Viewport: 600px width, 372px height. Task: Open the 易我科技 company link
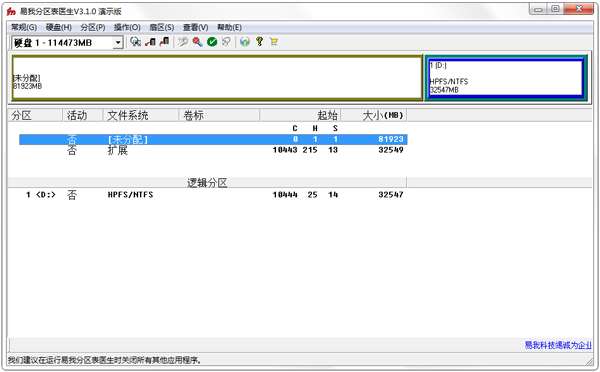click(558, 345)
